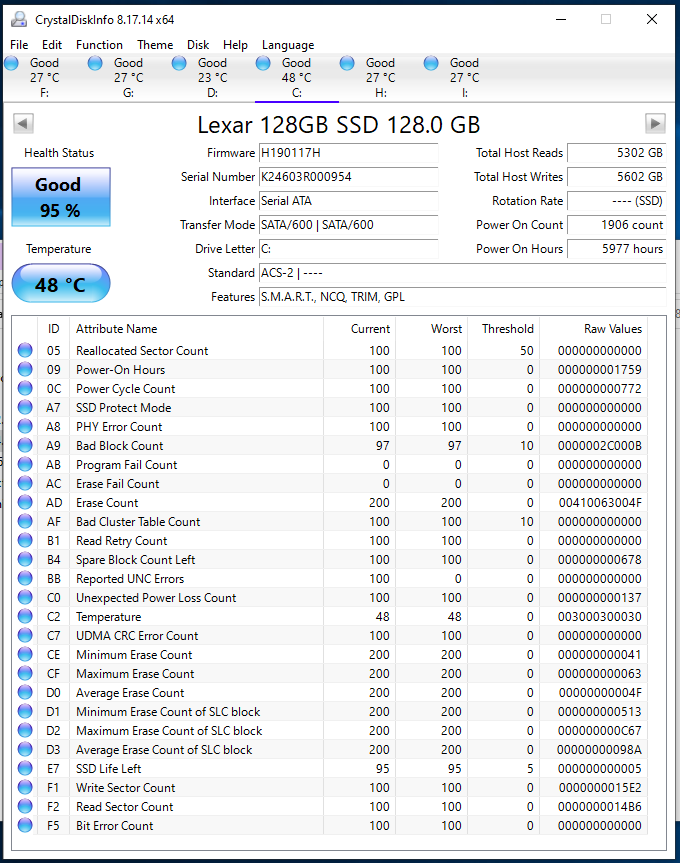680x863 pixels.
Task: Open the File menu
Action: coord(19,45)
